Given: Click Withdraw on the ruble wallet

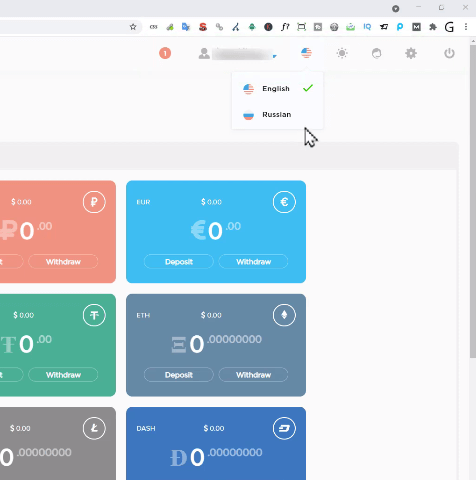Looking at the screenshot, I should 63,262.
